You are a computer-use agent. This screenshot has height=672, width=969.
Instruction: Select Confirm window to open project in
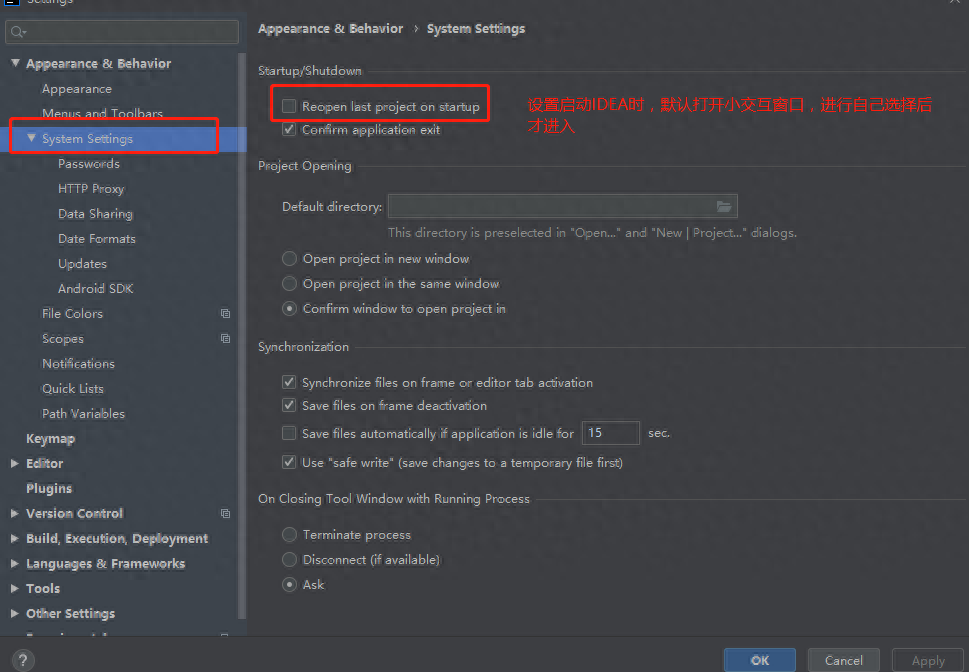click(289, 308)
